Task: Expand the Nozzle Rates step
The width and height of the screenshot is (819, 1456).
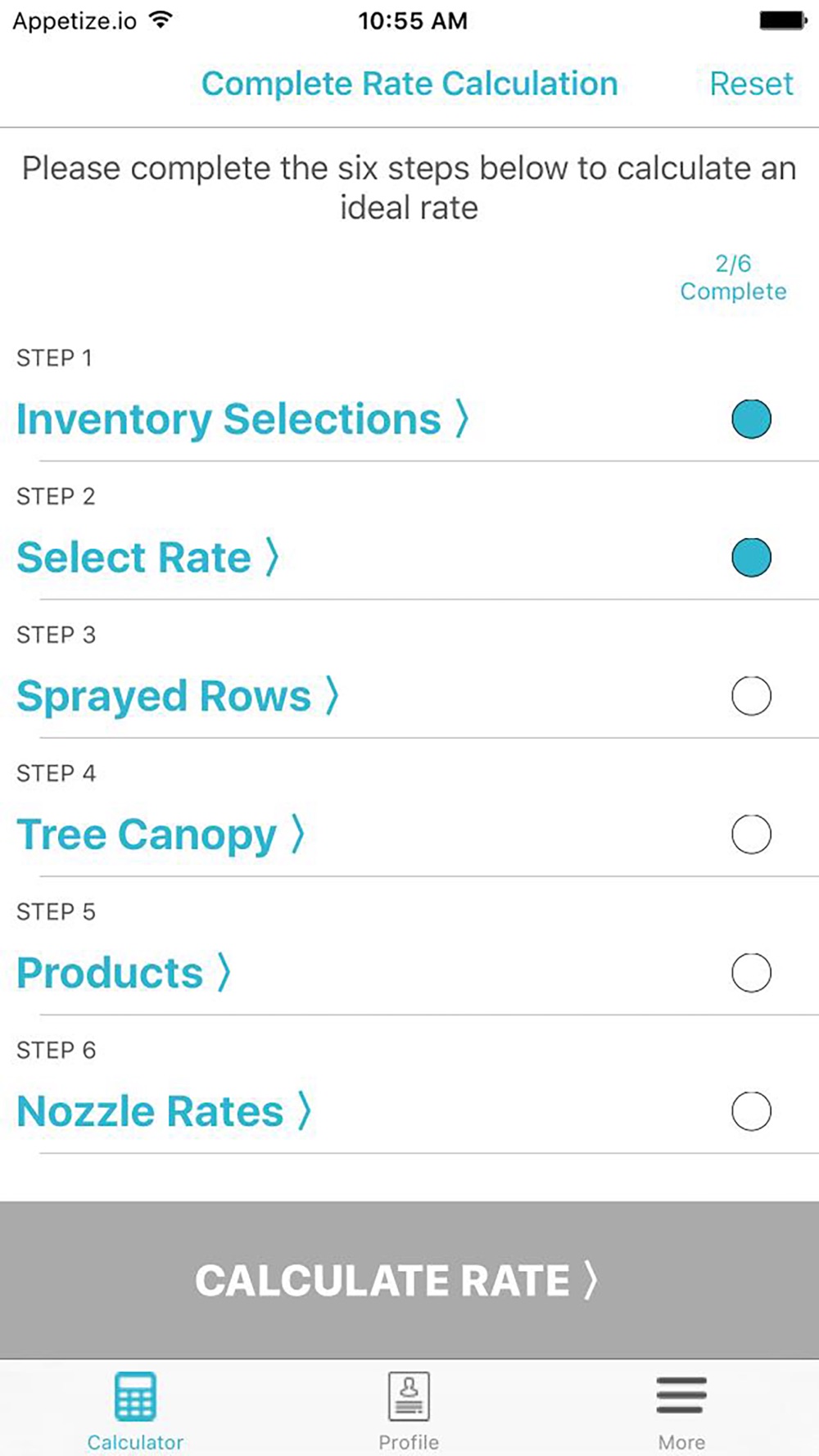Action: click(164, 1111)
